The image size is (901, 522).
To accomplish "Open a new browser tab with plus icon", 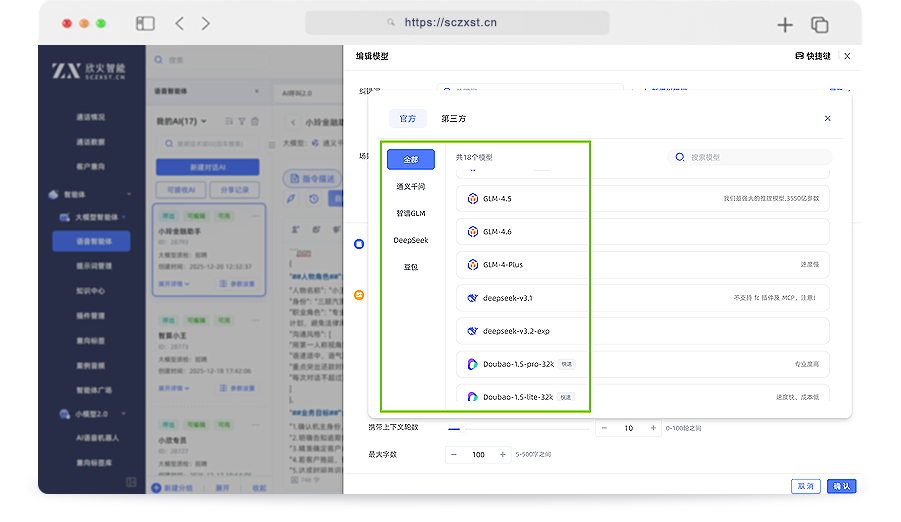I will 785,25.
